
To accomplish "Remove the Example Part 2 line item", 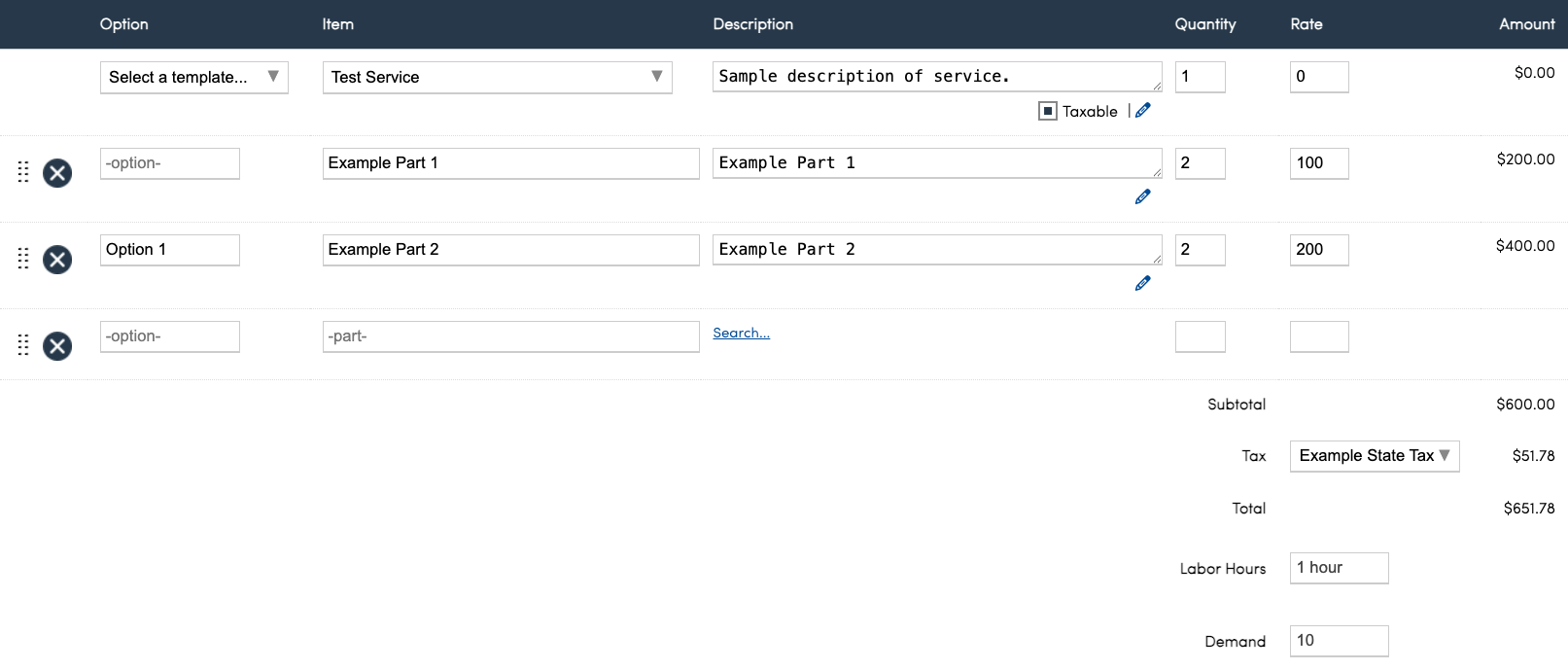I will 57,260.
